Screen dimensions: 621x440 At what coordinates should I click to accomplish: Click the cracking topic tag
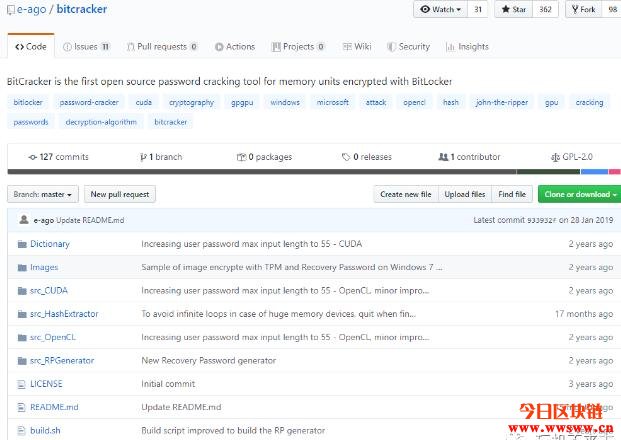tap(589, 103)
